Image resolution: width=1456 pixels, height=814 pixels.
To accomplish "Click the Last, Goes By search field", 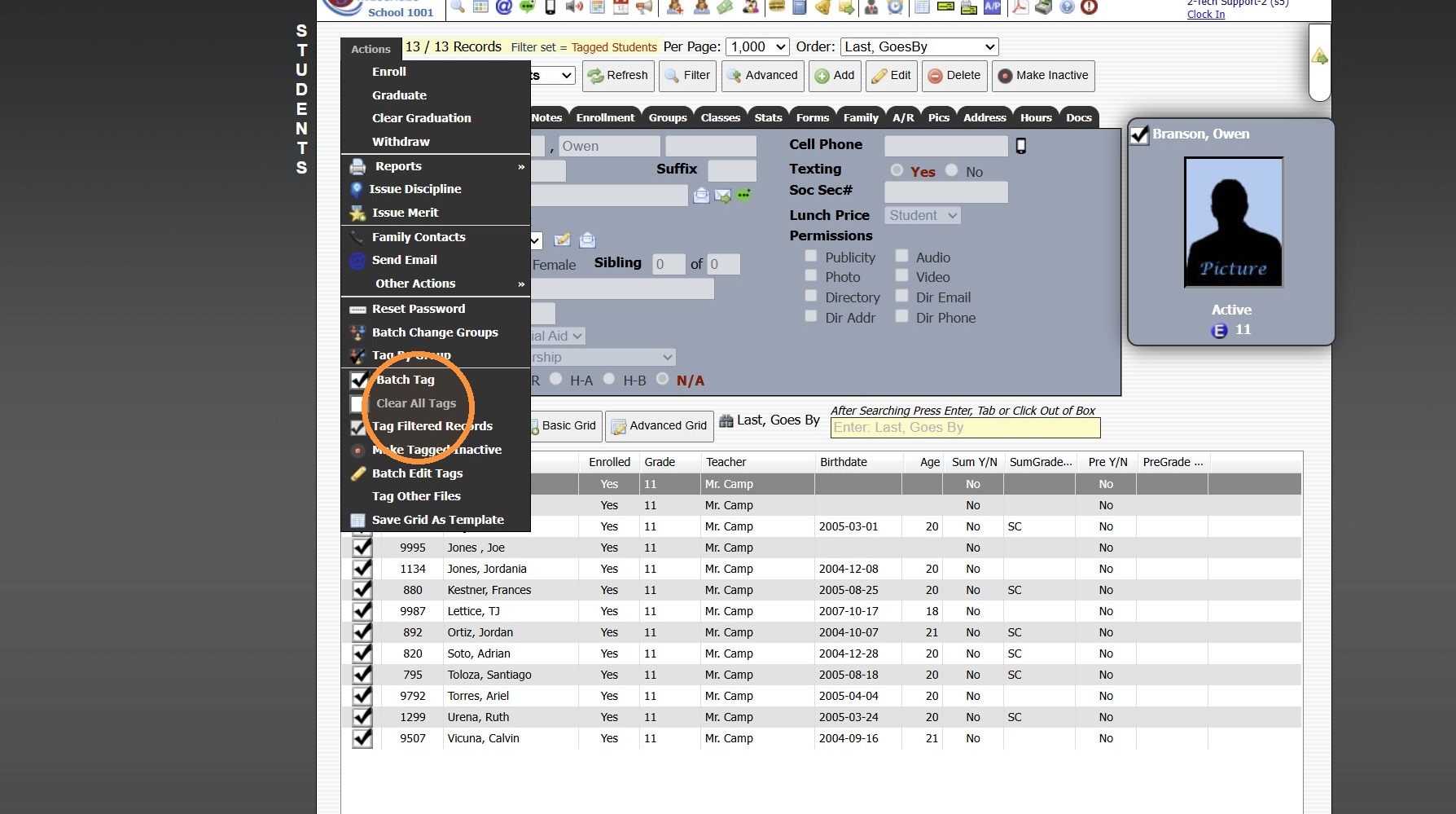I will 965,428.
